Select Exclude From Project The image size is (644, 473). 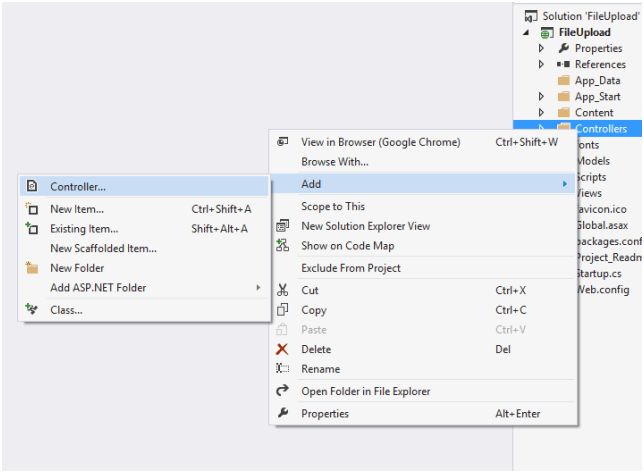tap(350, 268)
